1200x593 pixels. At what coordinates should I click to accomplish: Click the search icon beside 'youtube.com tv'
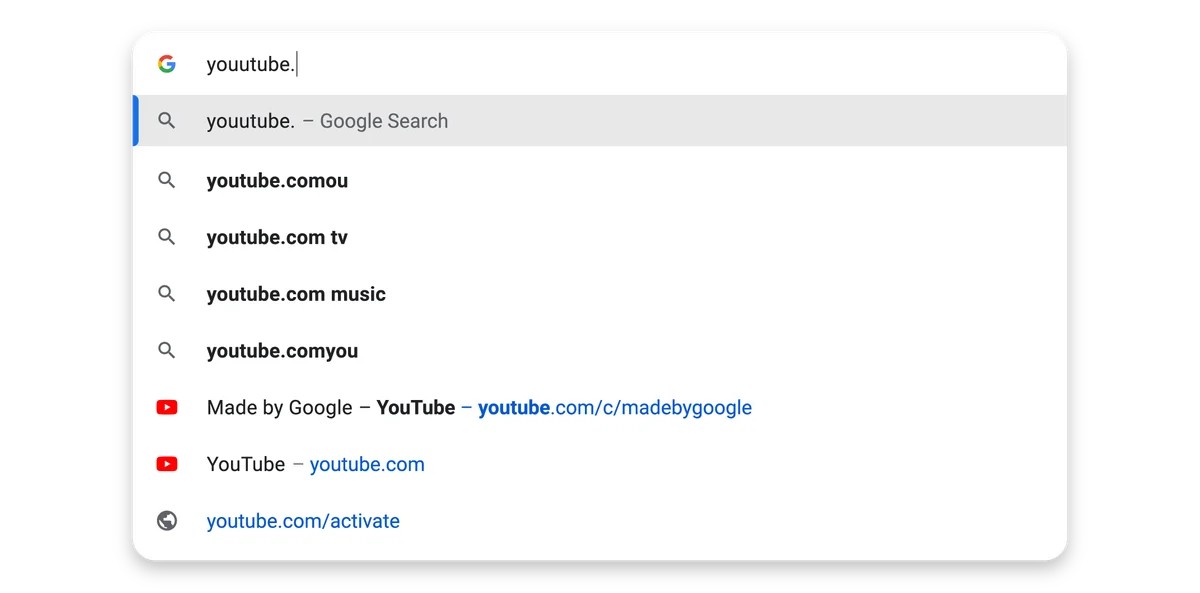click(167, 238)
